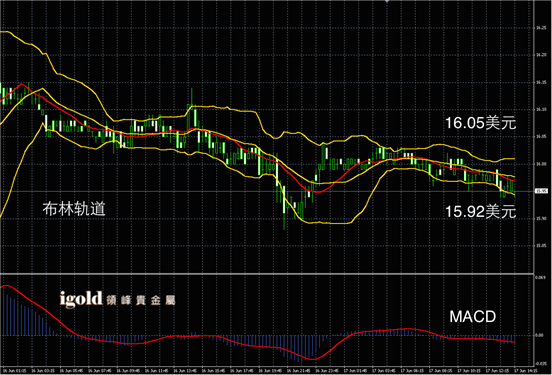Click the 16.10 price axis label
The width and height of the screenshot is (552, 375).
541,110
